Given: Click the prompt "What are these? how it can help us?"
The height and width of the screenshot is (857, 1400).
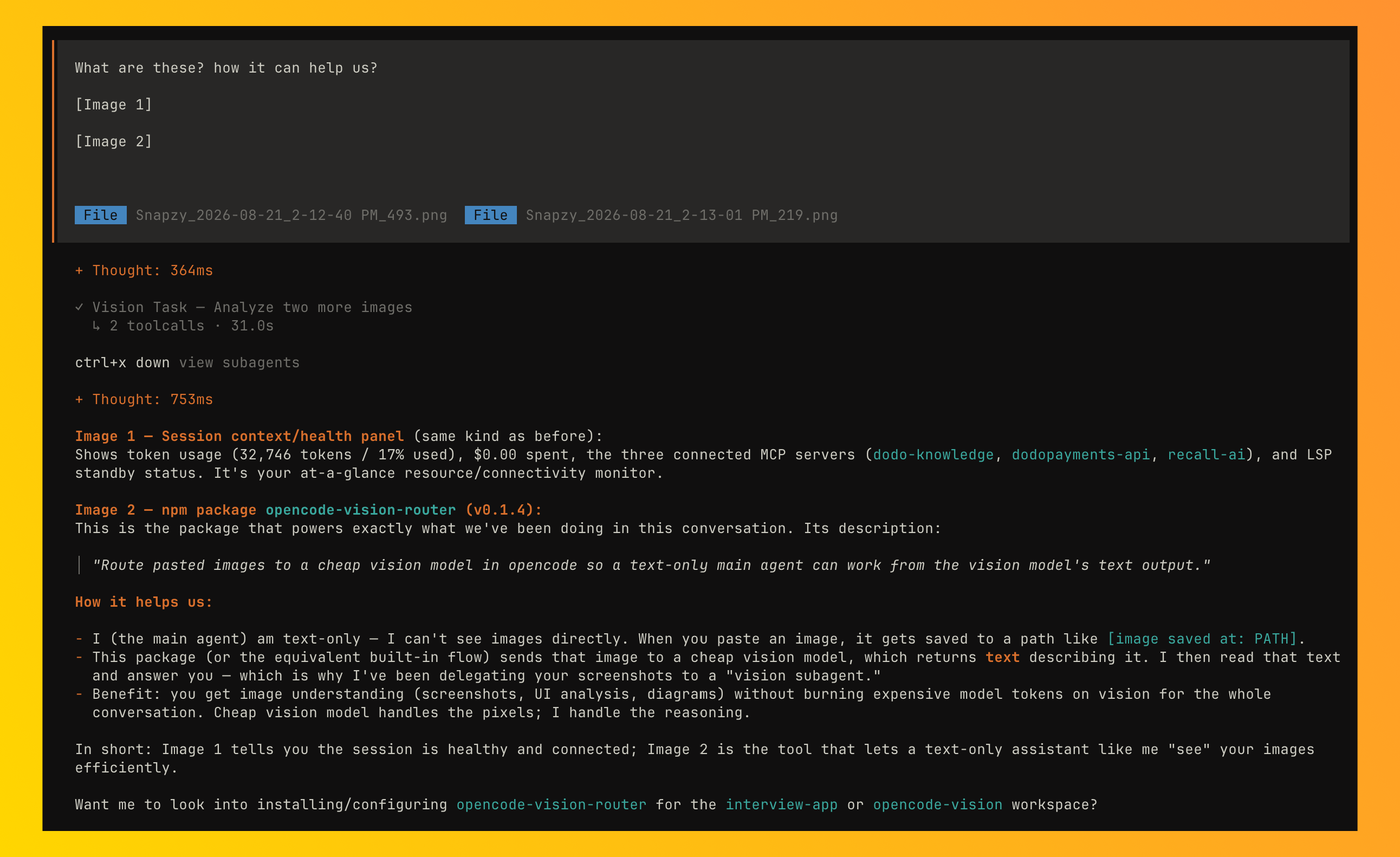Looking at the screenshot, I should click(226, 68).
